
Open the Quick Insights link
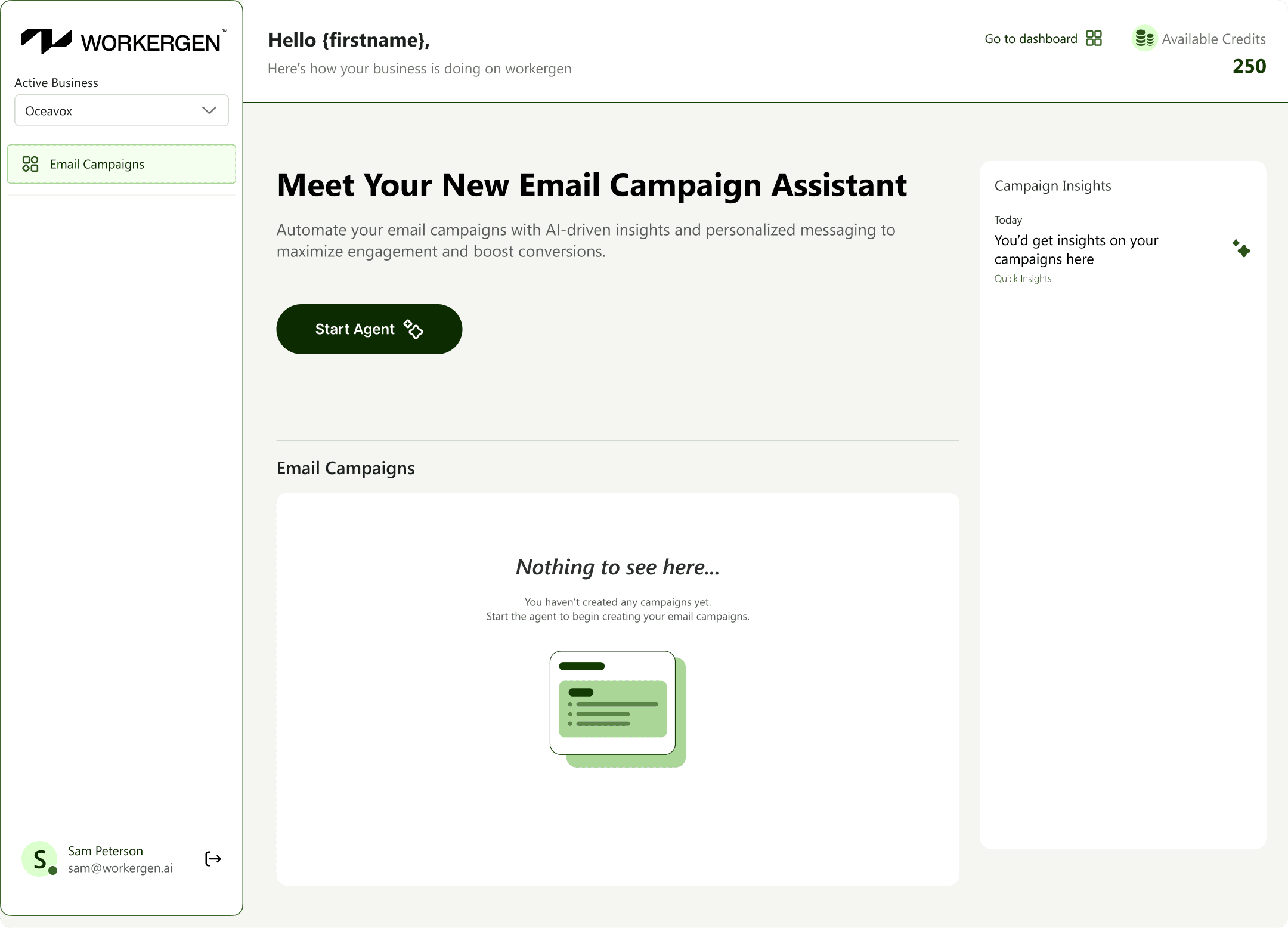tap(1023, 279)
